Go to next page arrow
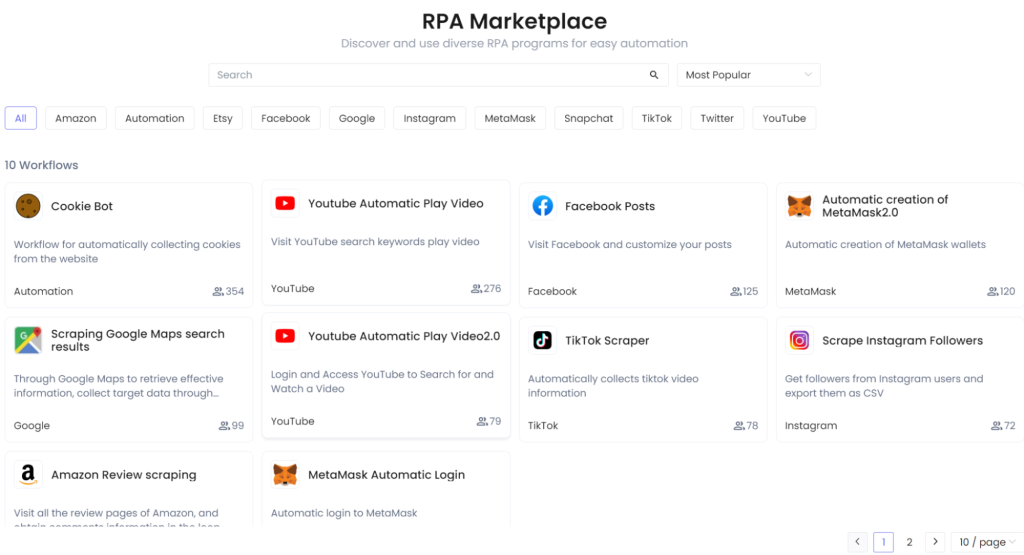The height and width of the screenshot is (555, 1024). (935, 542)
